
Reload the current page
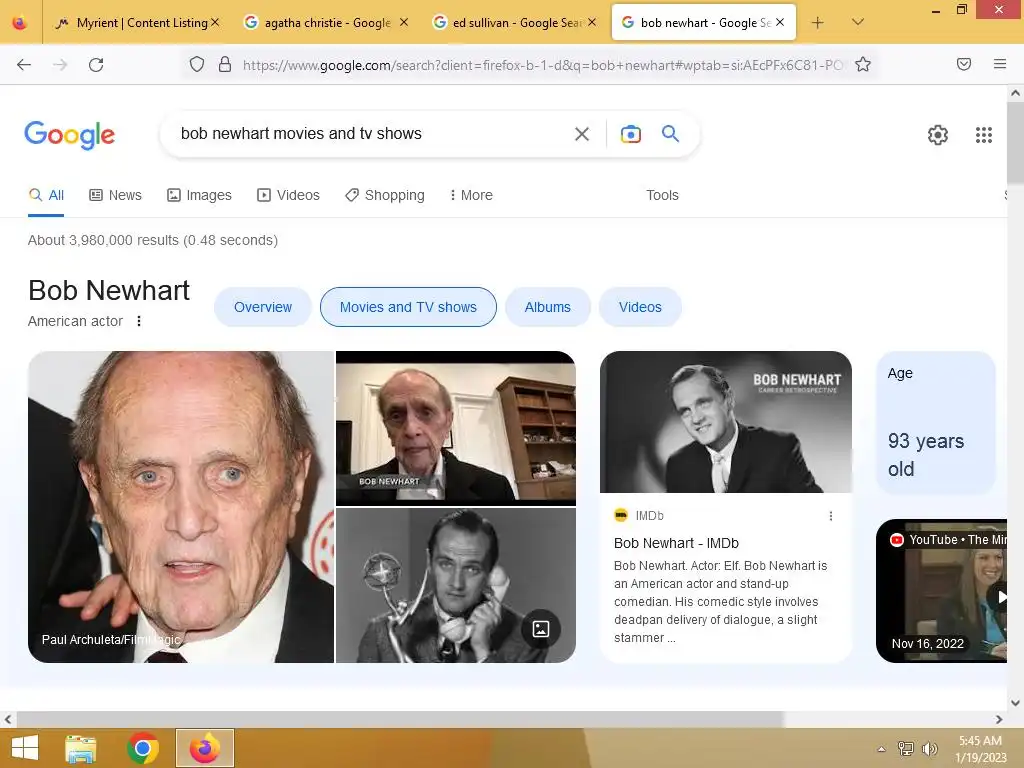[96, 64]
